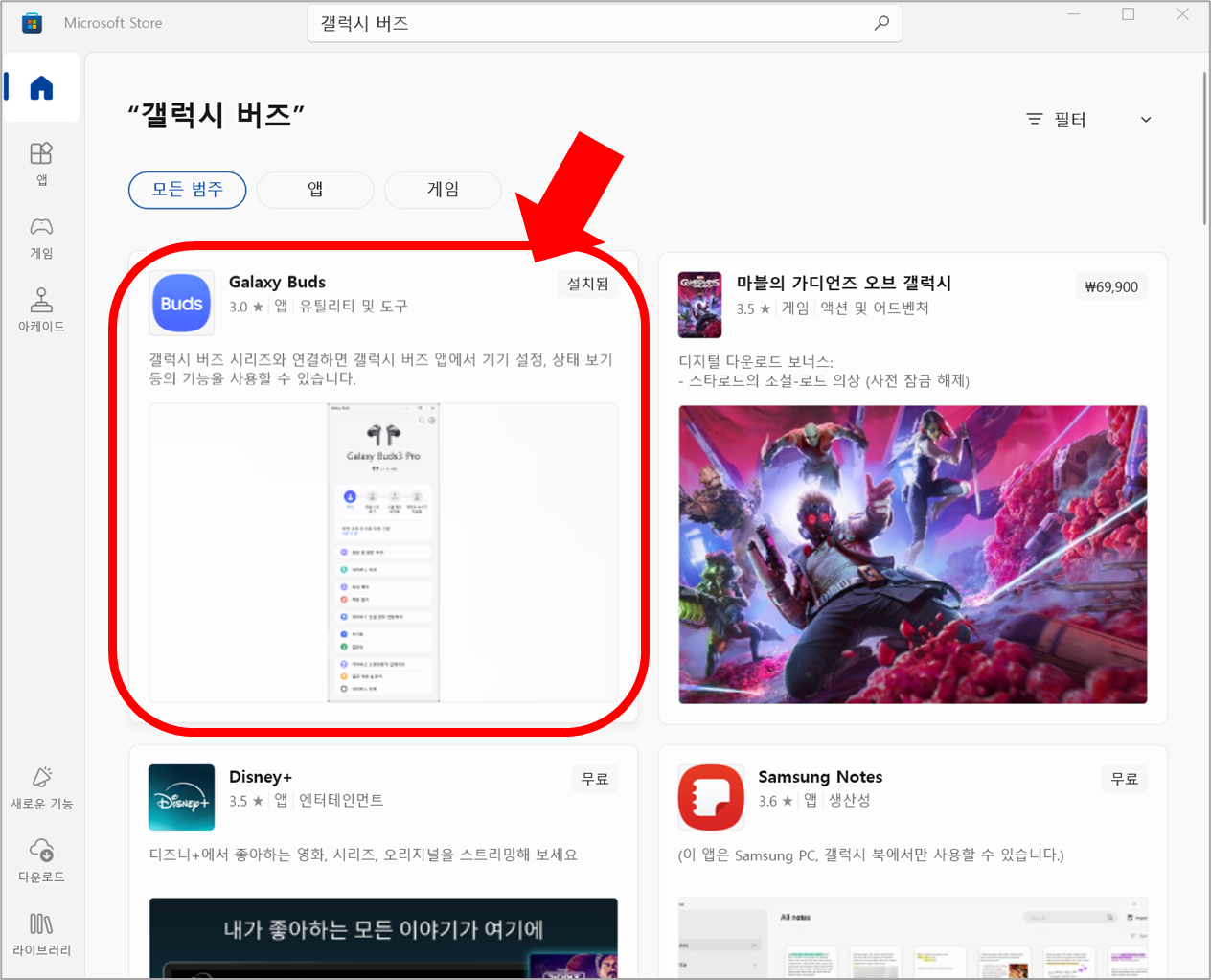Click the 필터 button label

coord(1070,120)
